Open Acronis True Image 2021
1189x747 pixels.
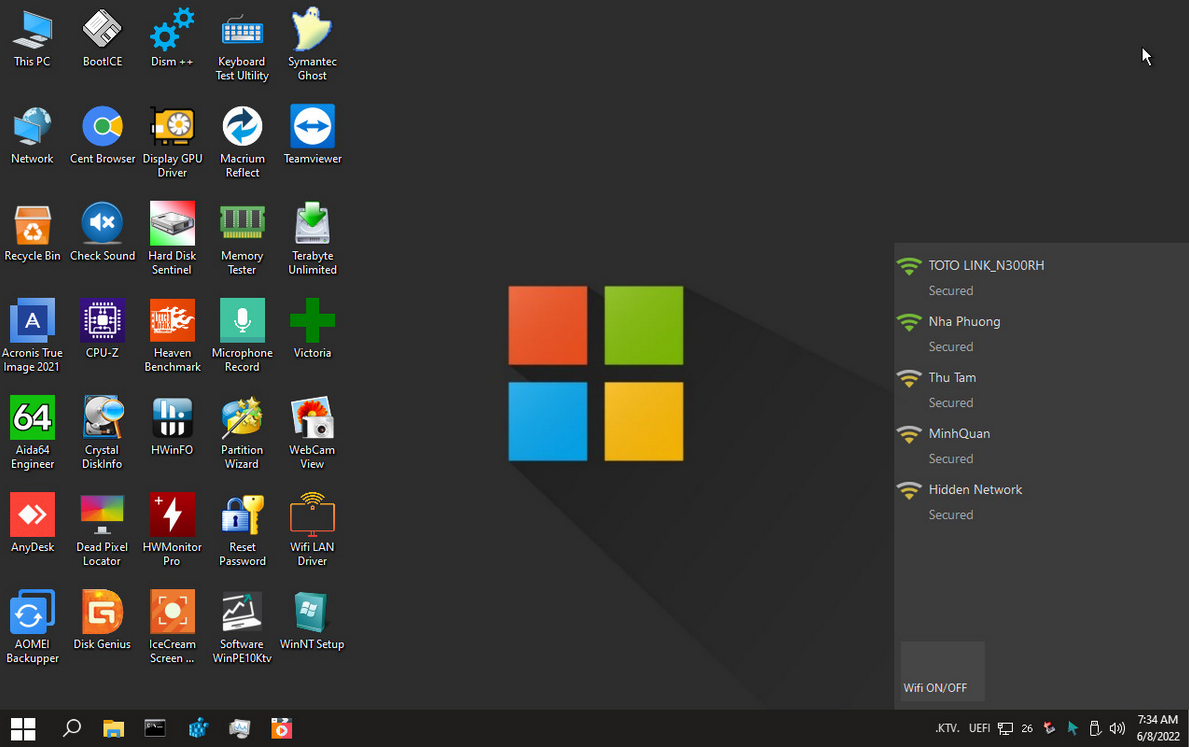point(32,336)
